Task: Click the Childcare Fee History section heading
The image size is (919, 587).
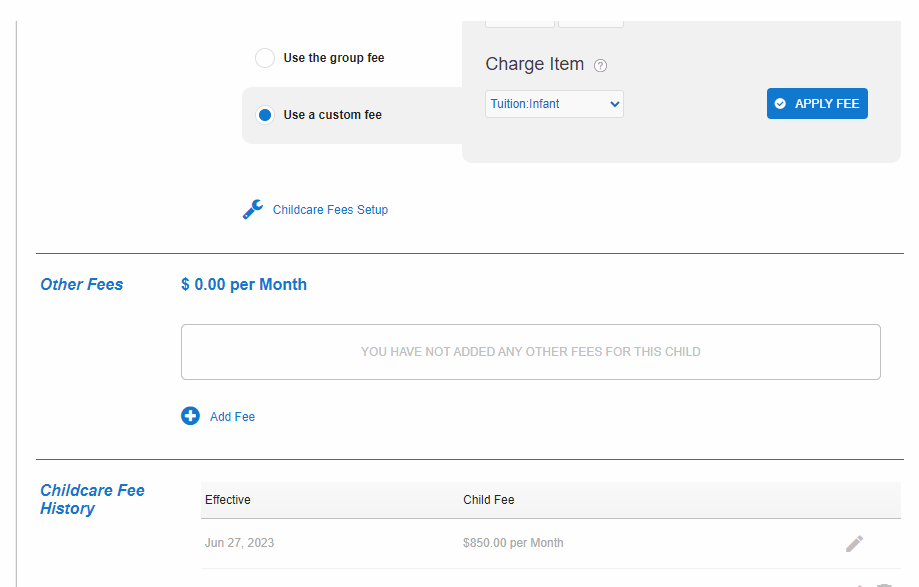Action: (92, 499)
